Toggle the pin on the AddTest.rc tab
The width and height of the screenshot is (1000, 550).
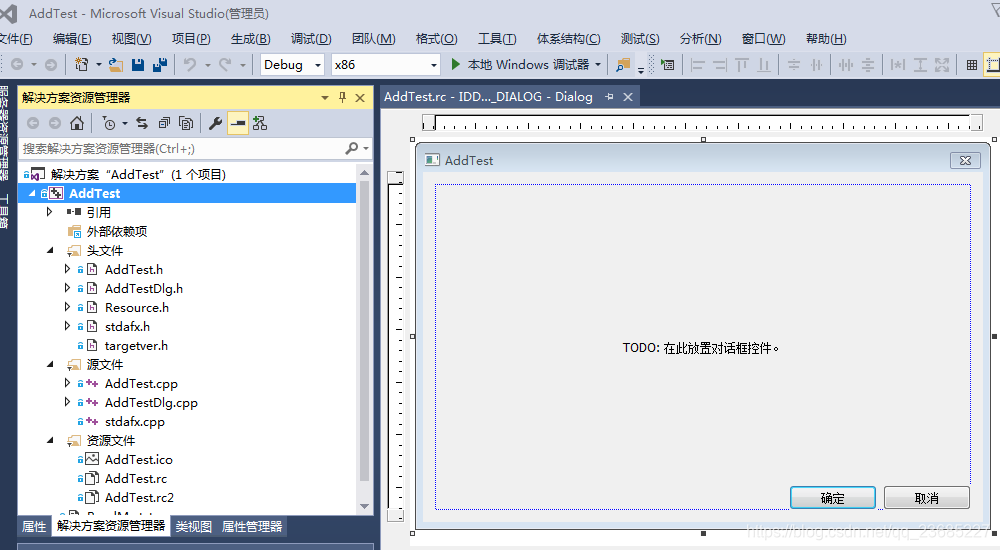(x=609, y=96)
